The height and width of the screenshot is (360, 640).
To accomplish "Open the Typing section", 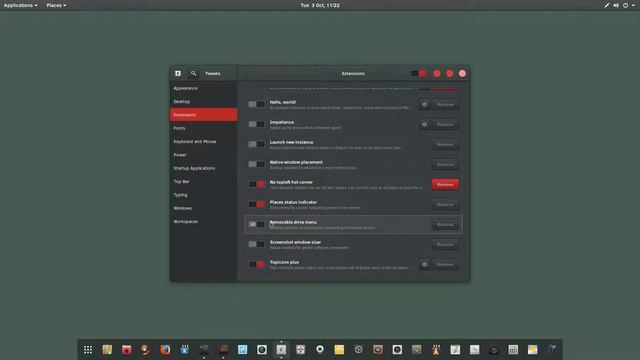I will tap(203, 195).
